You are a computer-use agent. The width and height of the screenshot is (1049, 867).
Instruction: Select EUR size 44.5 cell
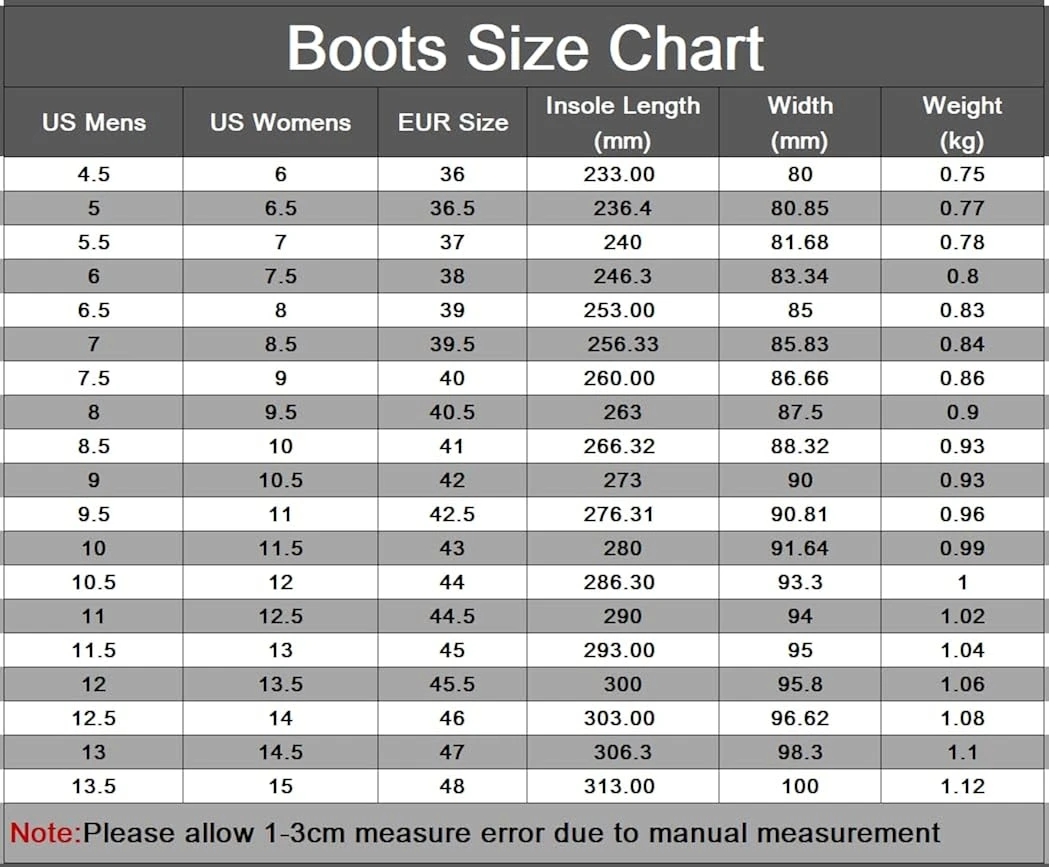(452, 616)
